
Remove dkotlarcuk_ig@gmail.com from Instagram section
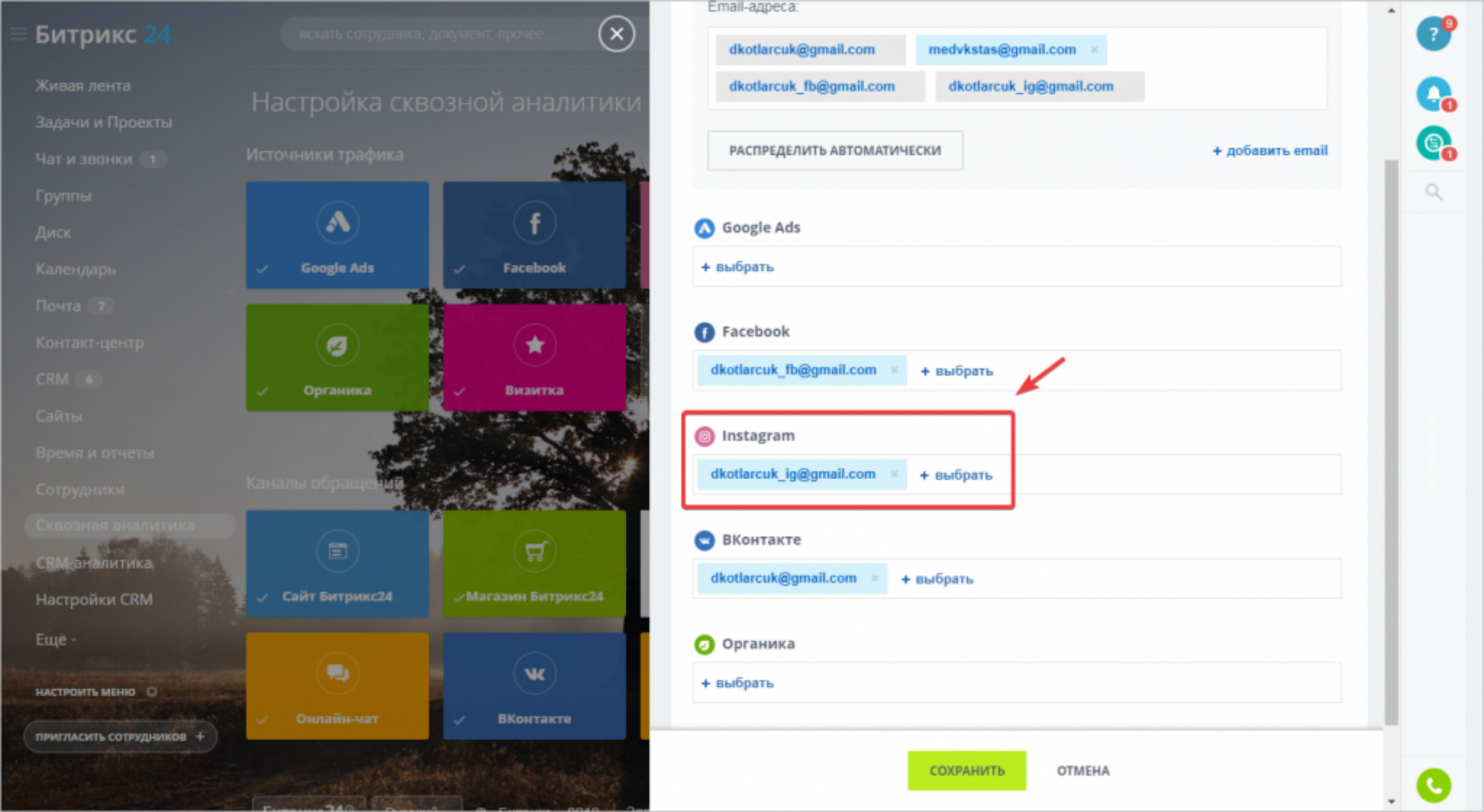point(894,474)
